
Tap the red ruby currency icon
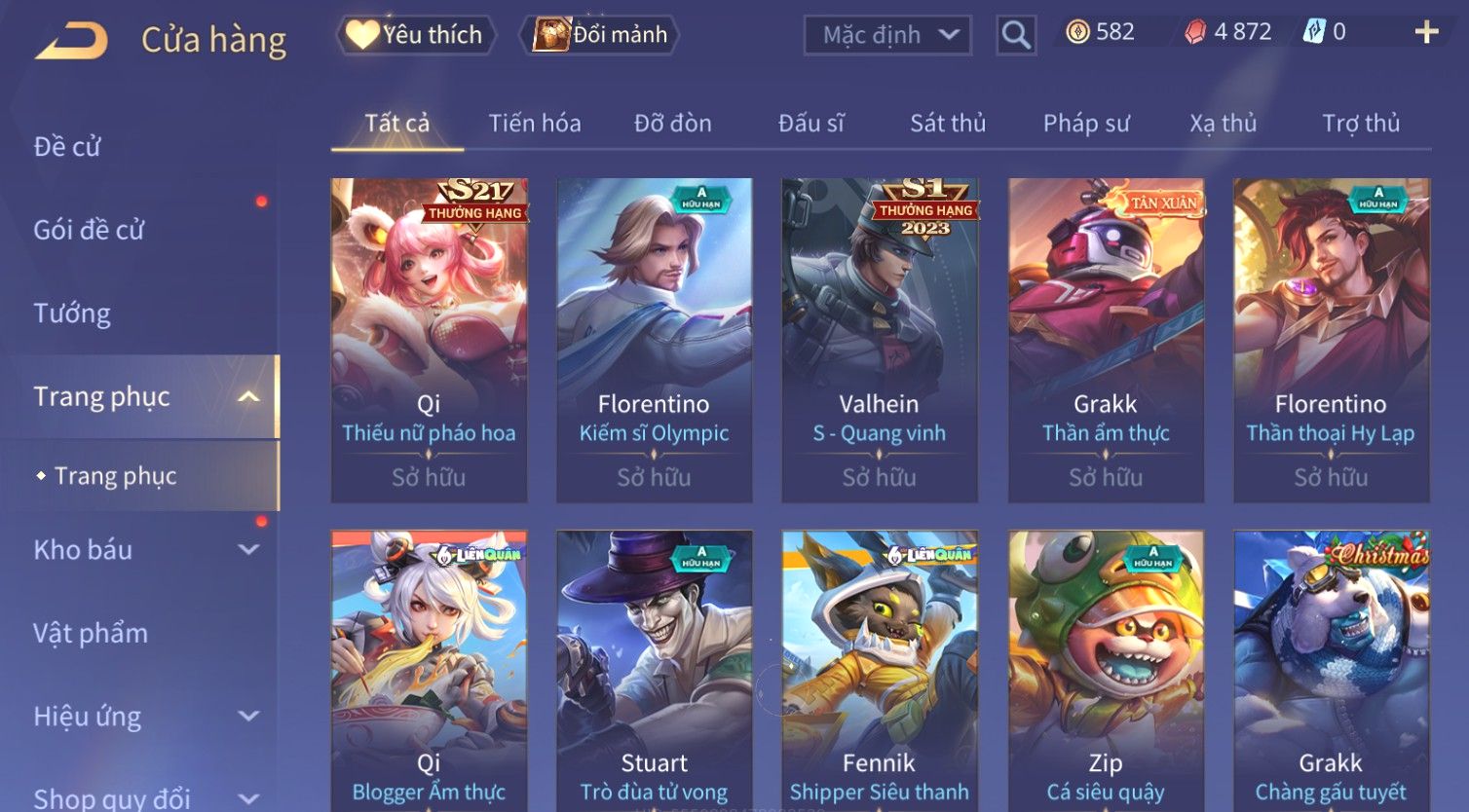coord(1195,32)
